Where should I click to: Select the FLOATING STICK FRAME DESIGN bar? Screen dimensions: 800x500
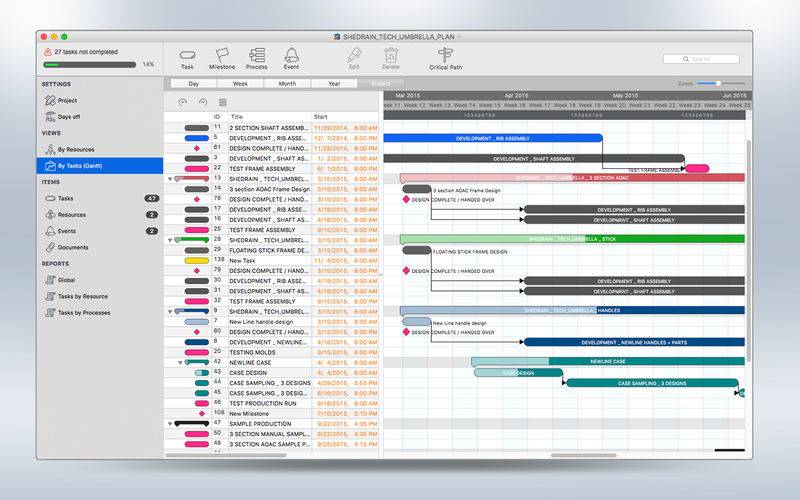pyautogui.click(x=417, y=251)
